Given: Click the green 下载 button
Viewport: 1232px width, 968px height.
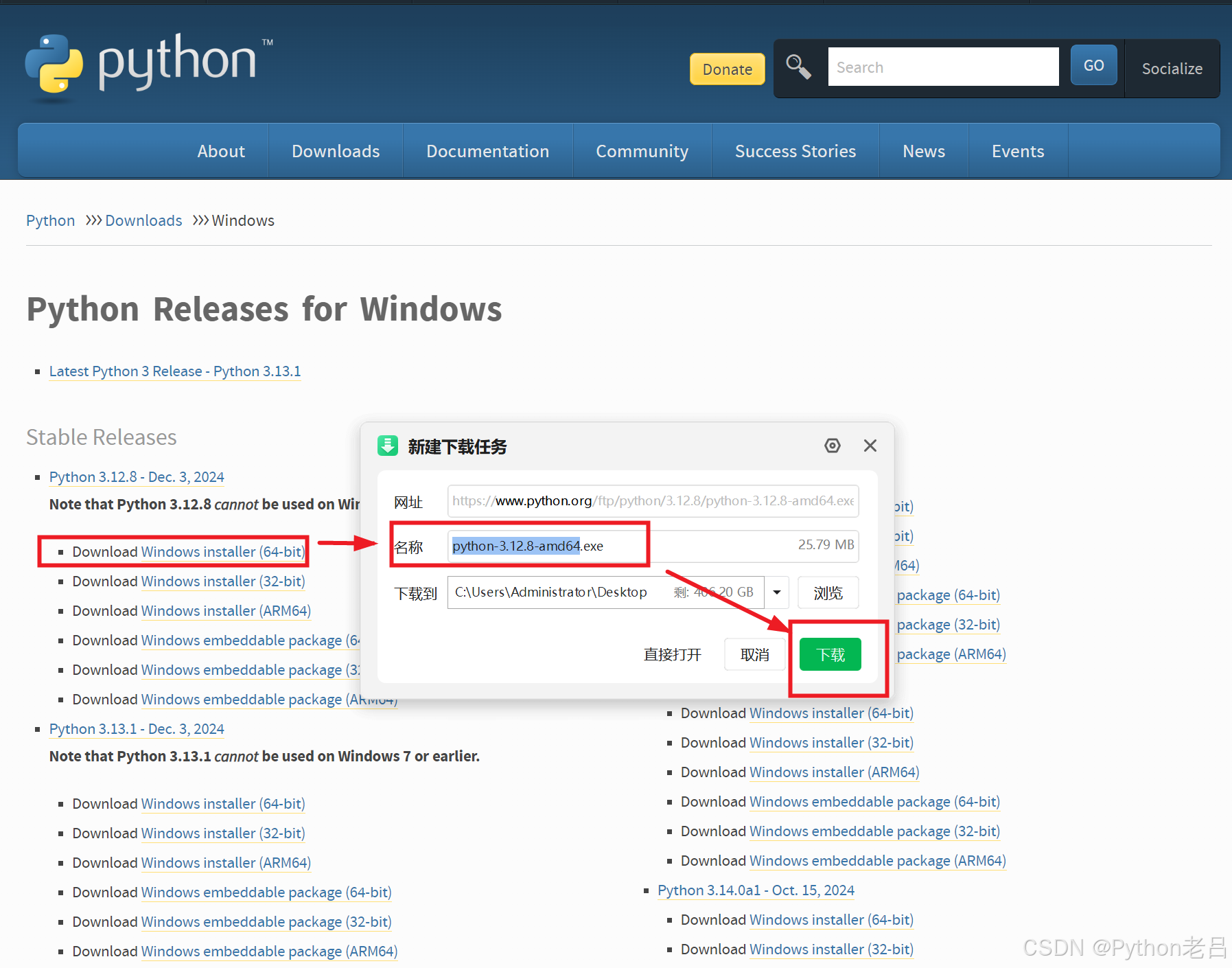Looking at the screenshot, I should coord(830,654).
